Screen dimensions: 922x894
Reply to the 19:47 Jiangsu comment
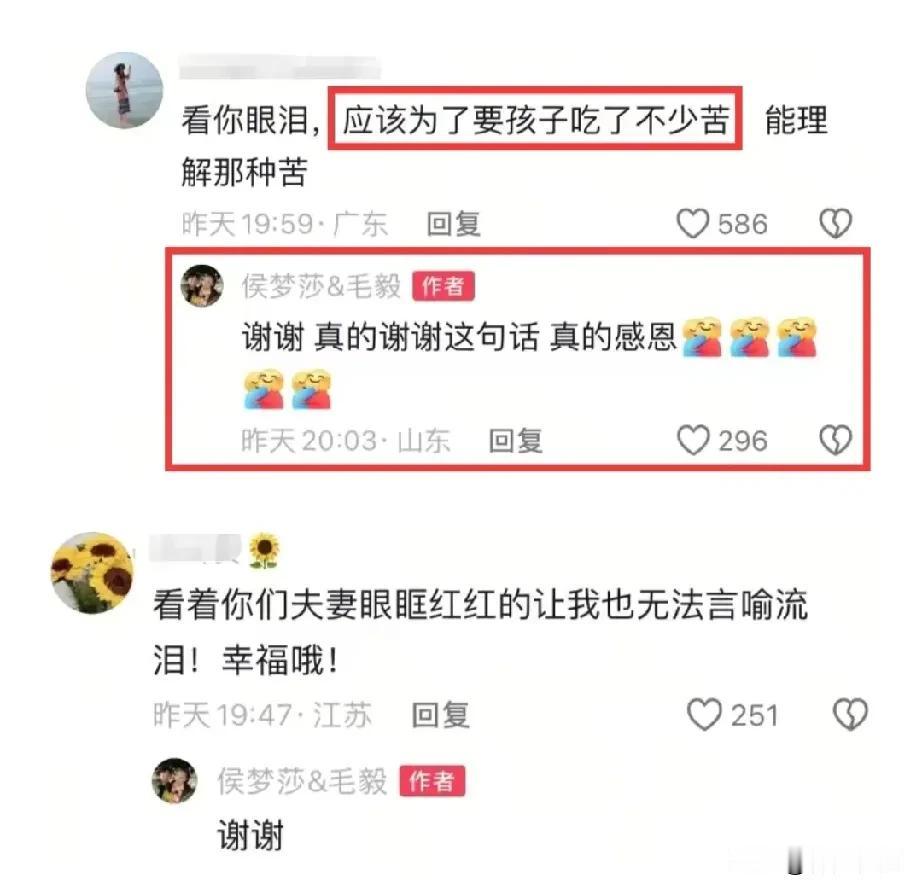pyautogui.click(x=440, y=715)
